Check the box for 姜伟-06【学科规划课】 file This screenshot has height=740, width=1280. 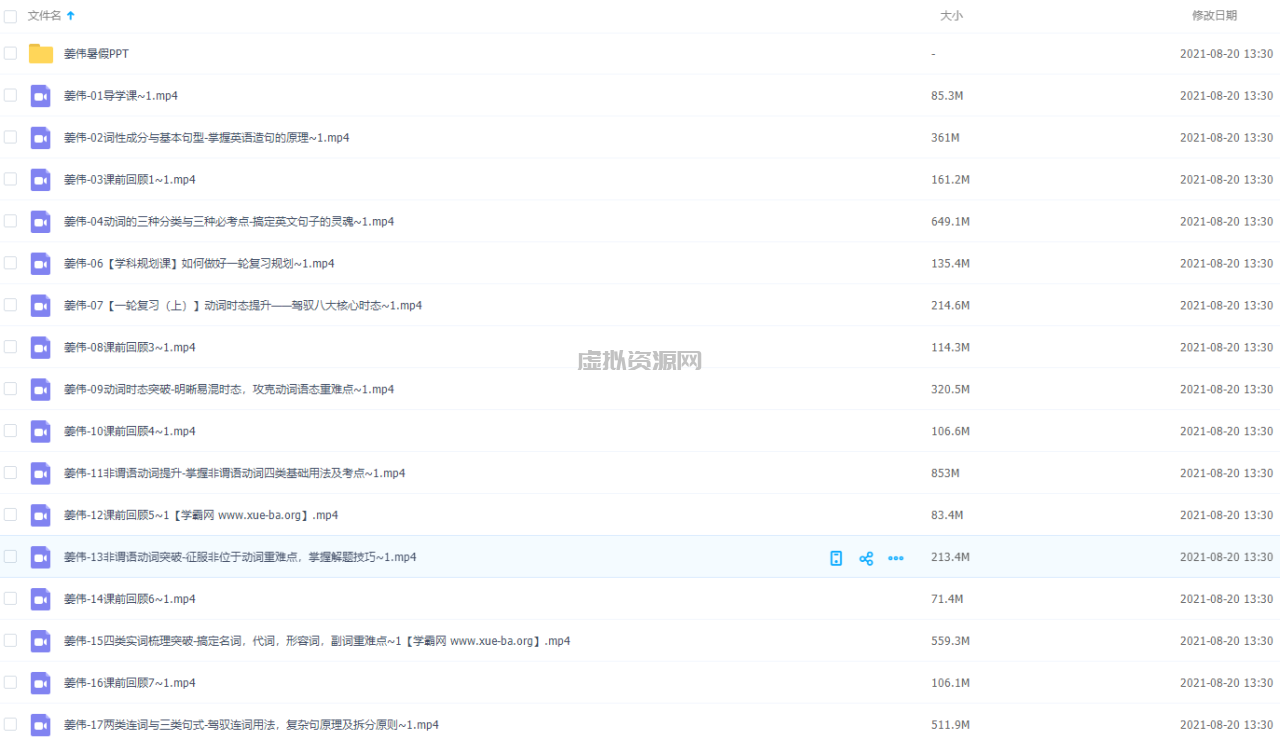point(10,264)
